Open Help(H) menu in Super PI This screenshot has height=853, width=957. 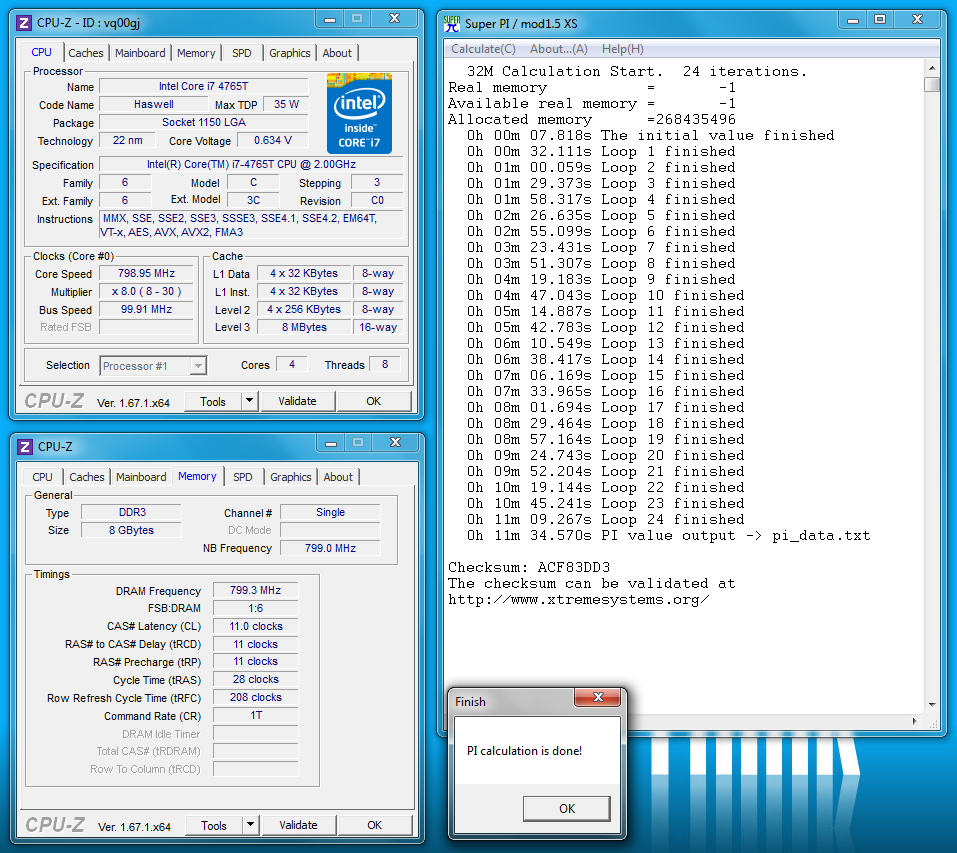pyautogui.click(x=623, y=49)
